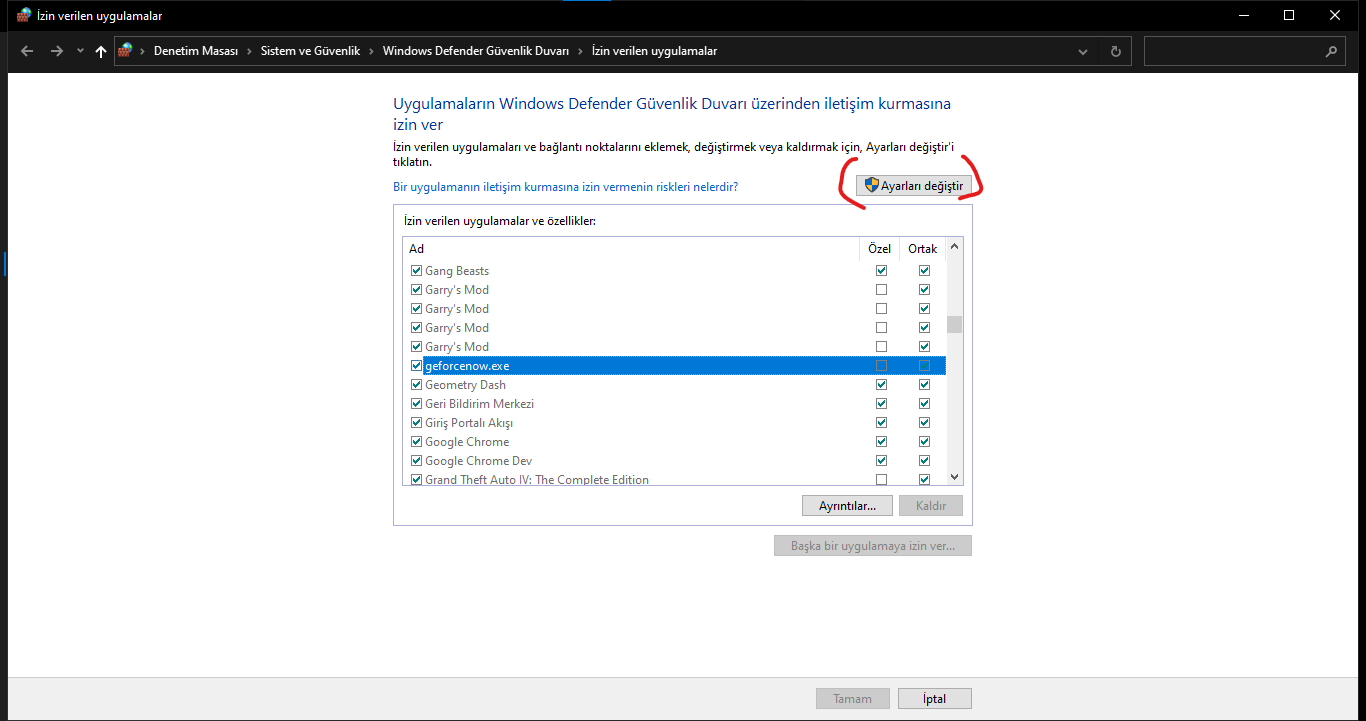Toggle Ortak for Google Chrome Dev
Screen dimensions: 1366x721
924,461
